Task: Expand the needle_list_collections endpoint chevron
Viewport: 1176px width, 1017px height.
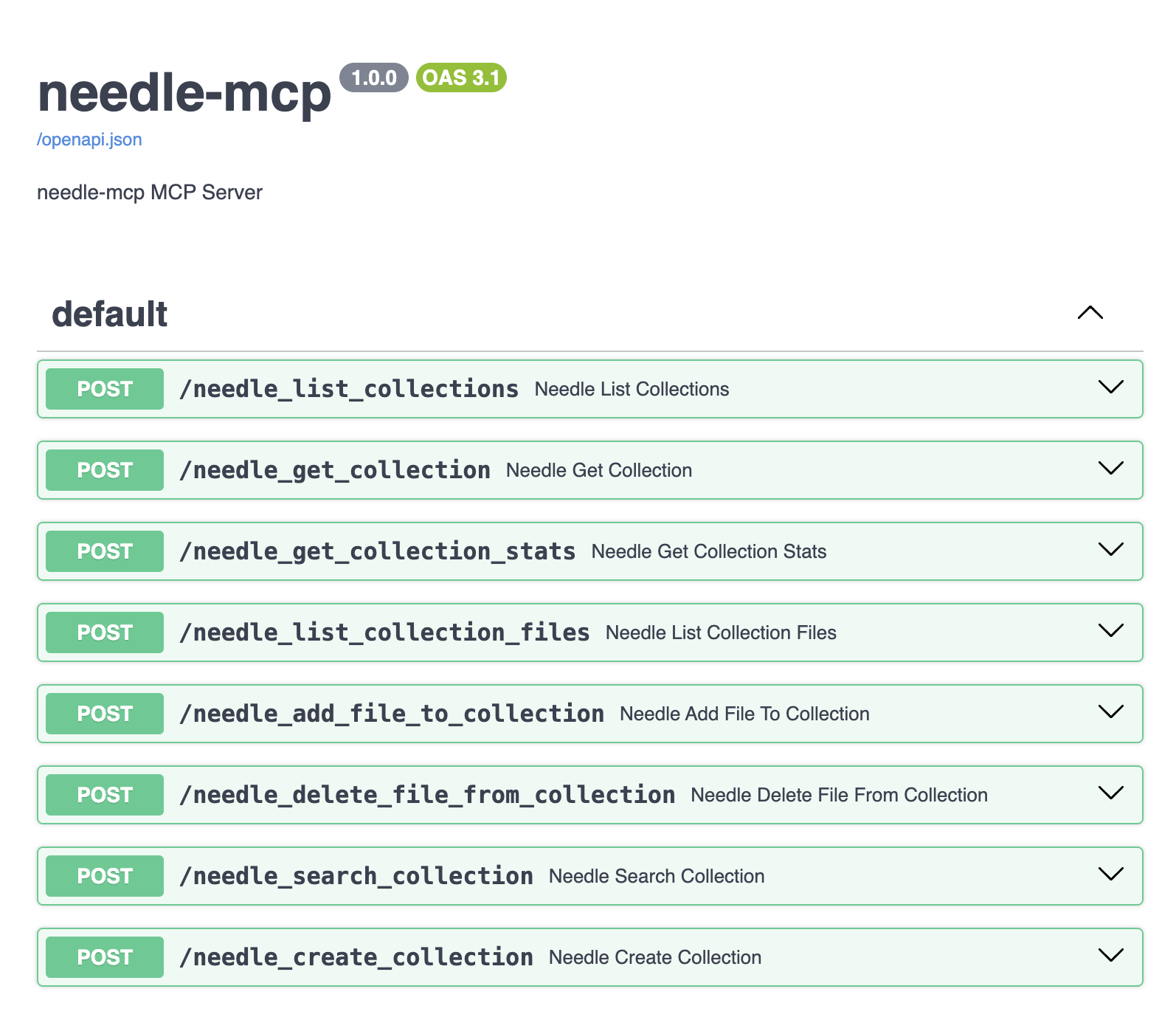Action: pyautogui.click(x=1110, y=387)
